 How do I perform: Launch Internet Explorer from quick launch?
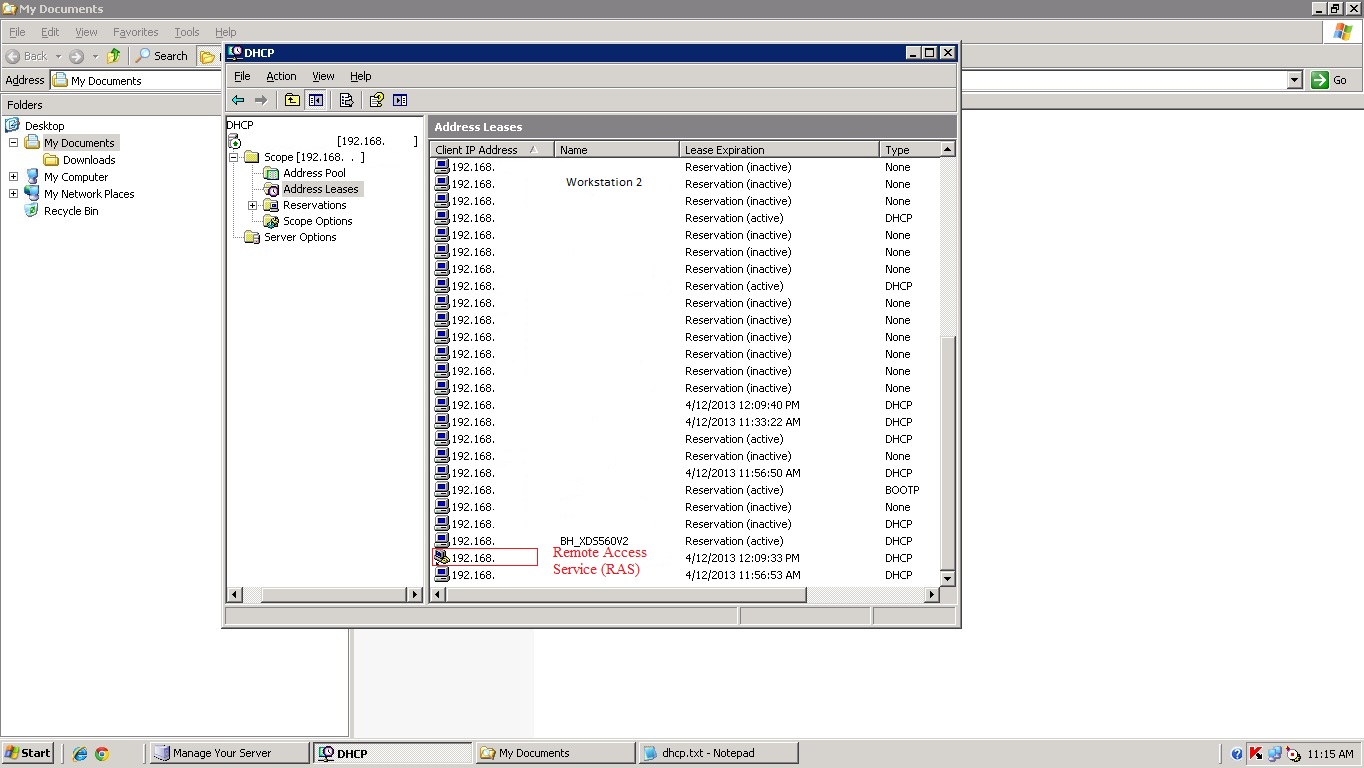(79, 753)
